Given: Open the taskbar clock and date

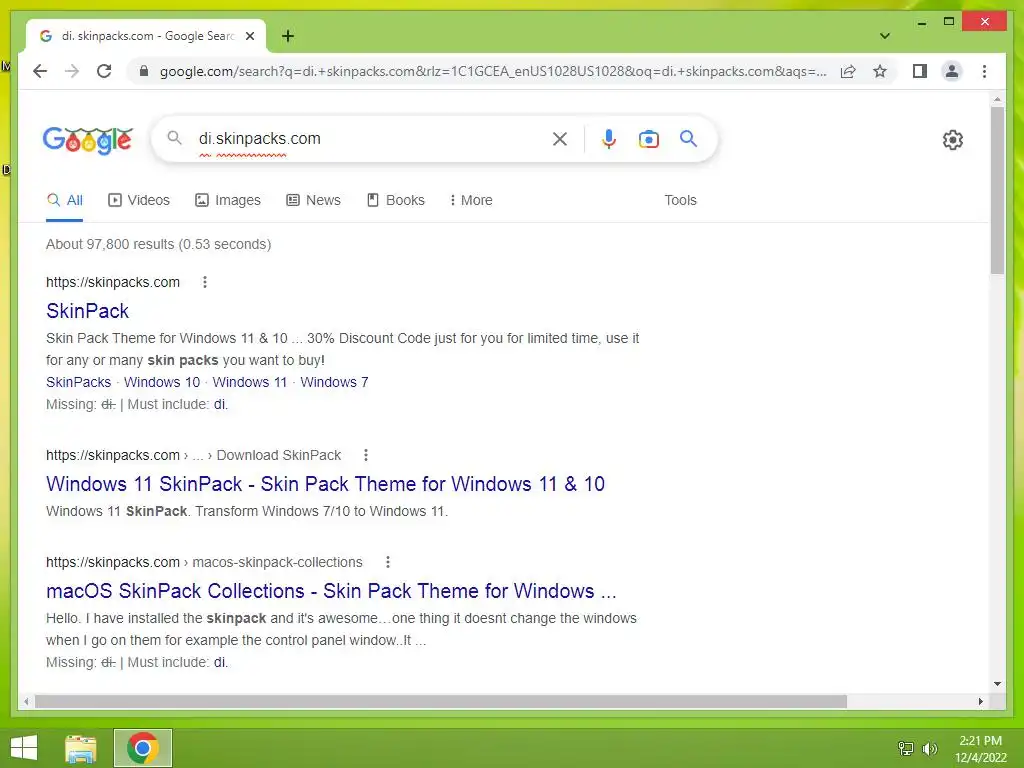Looking at the screenshot, I should 980,748.
